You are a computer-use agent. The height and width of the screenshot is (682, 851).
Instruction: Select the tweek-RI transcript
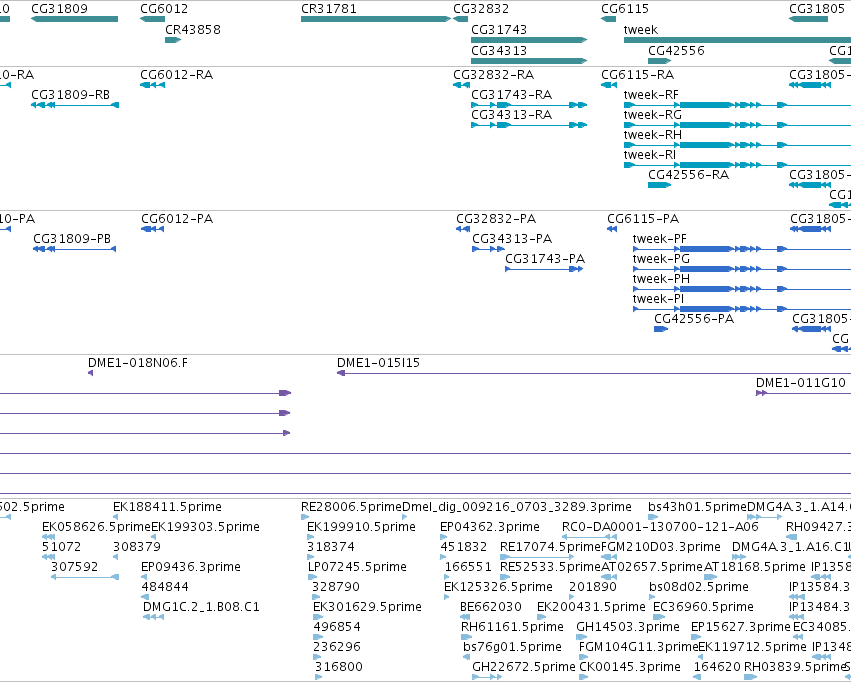[738, 165]
